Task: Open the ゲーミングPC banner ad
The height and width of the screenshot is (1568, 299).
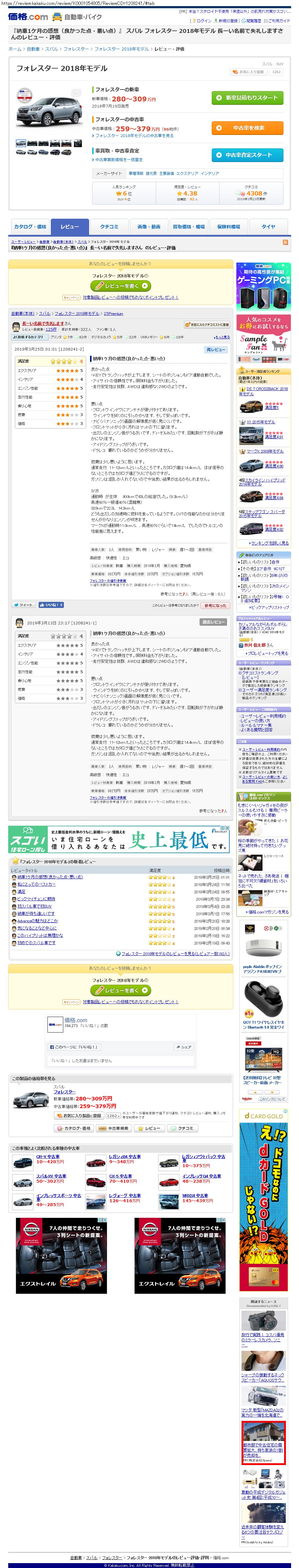Action: 263,287
